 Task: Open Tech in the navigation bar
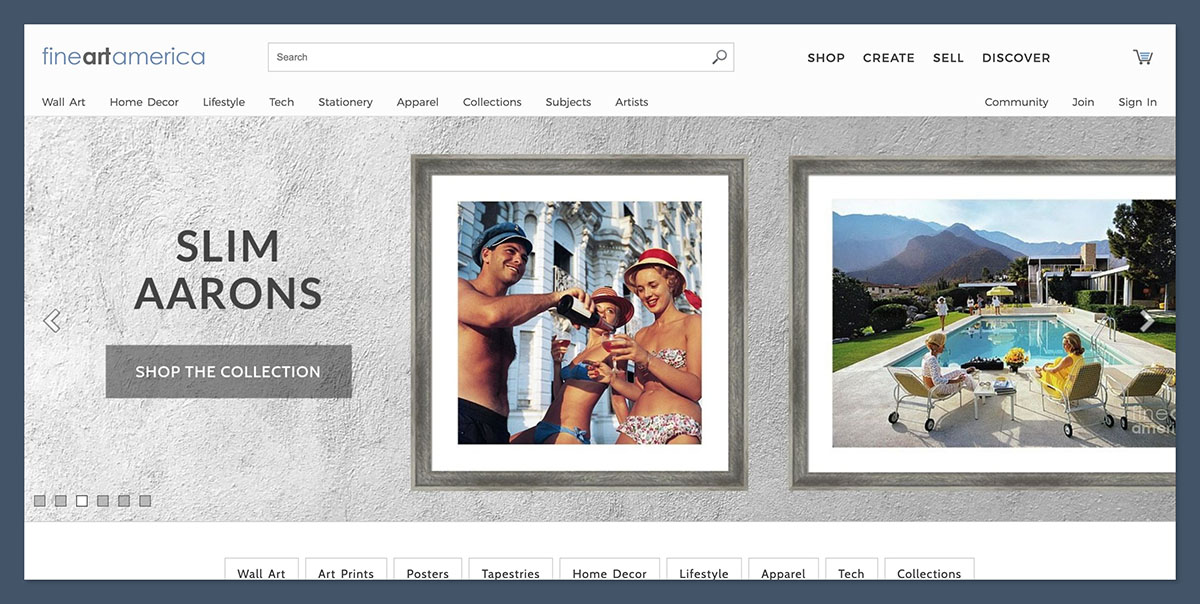coord(282,102)
